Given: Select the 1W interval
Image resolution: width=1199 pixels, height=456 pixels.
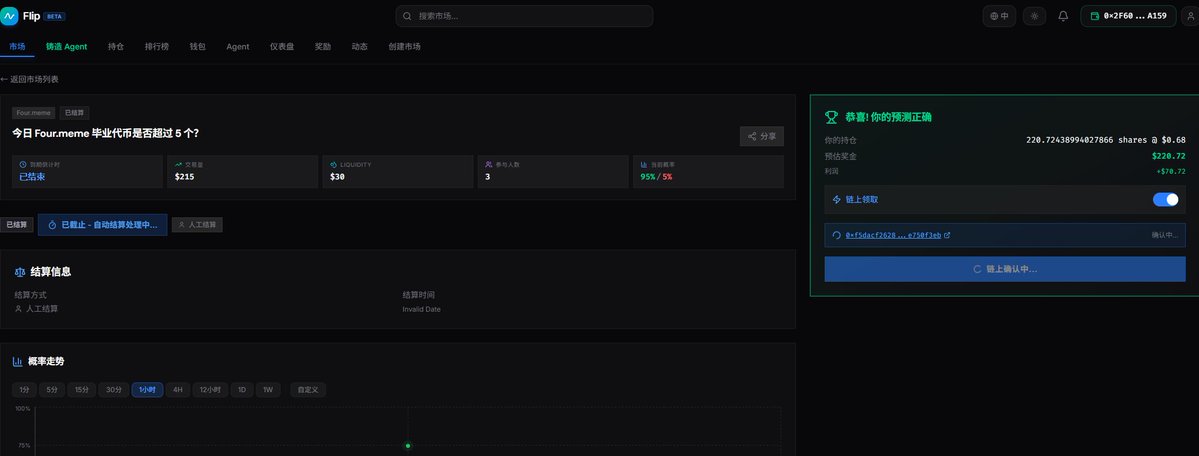Looking at the screenshot, I should 268,390.
